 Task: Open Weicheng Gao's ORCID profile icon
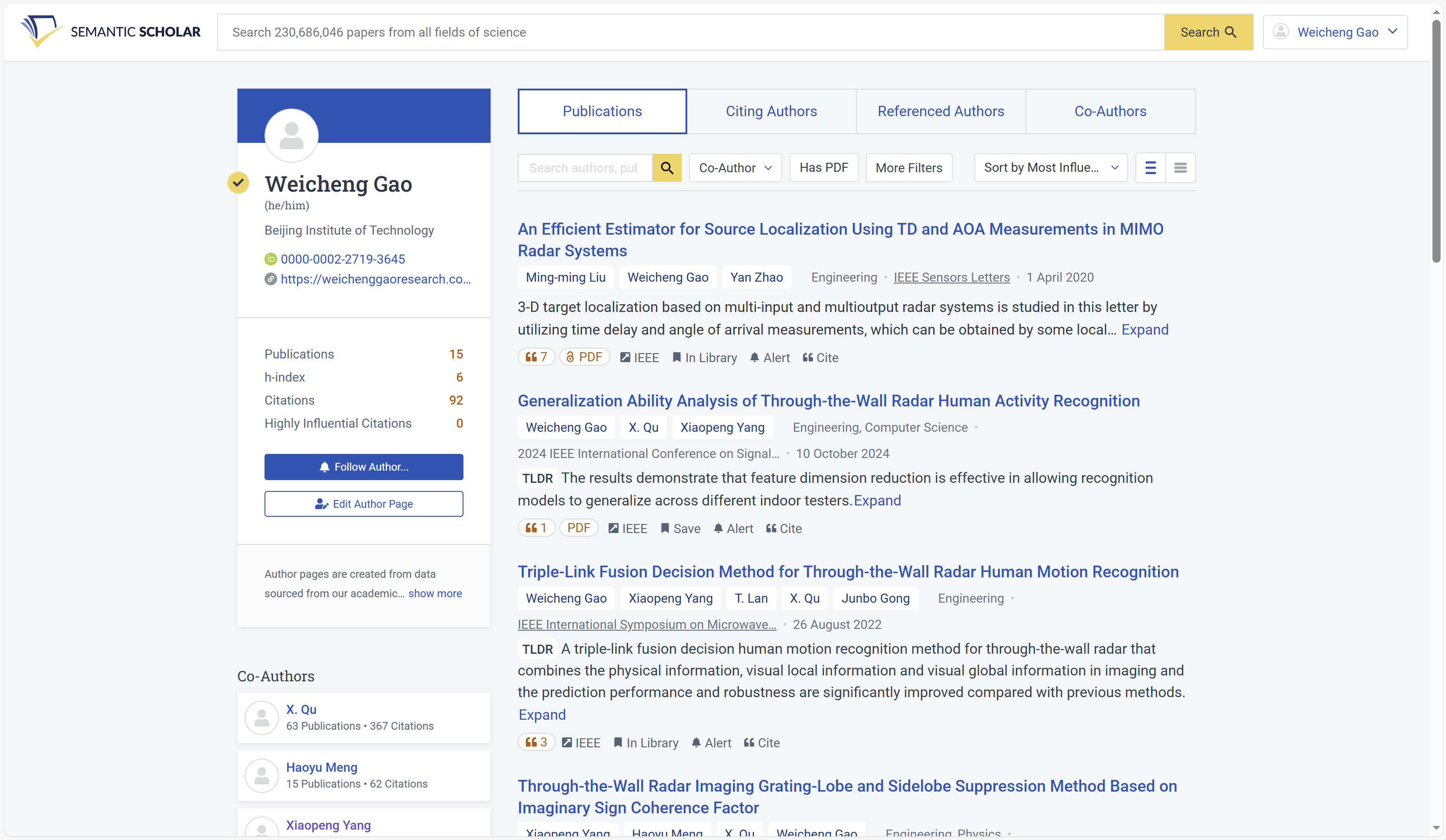[270, 259]
